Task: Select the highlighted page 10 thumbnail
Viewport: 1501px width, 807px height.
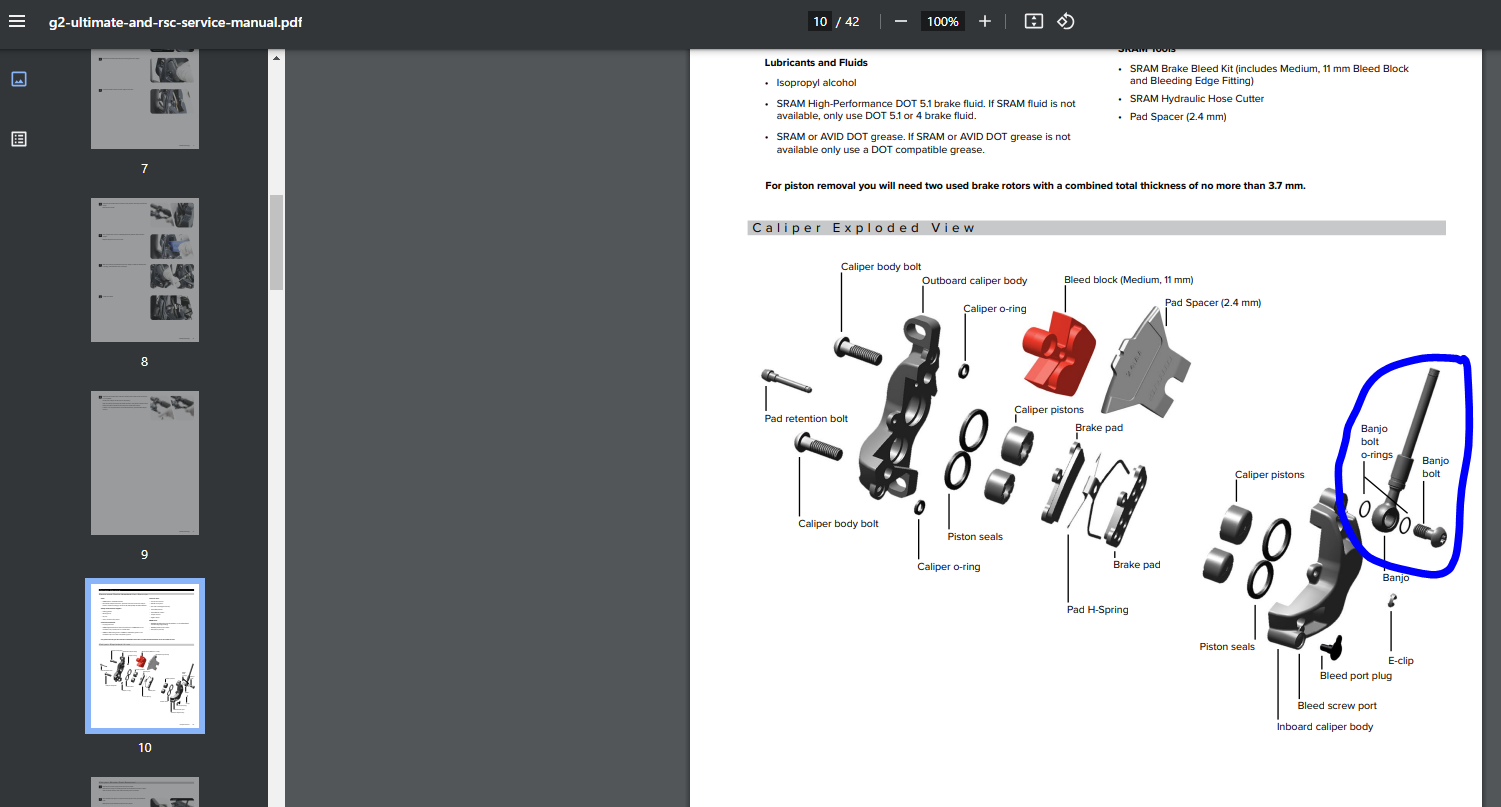Action: coord(145,656)
